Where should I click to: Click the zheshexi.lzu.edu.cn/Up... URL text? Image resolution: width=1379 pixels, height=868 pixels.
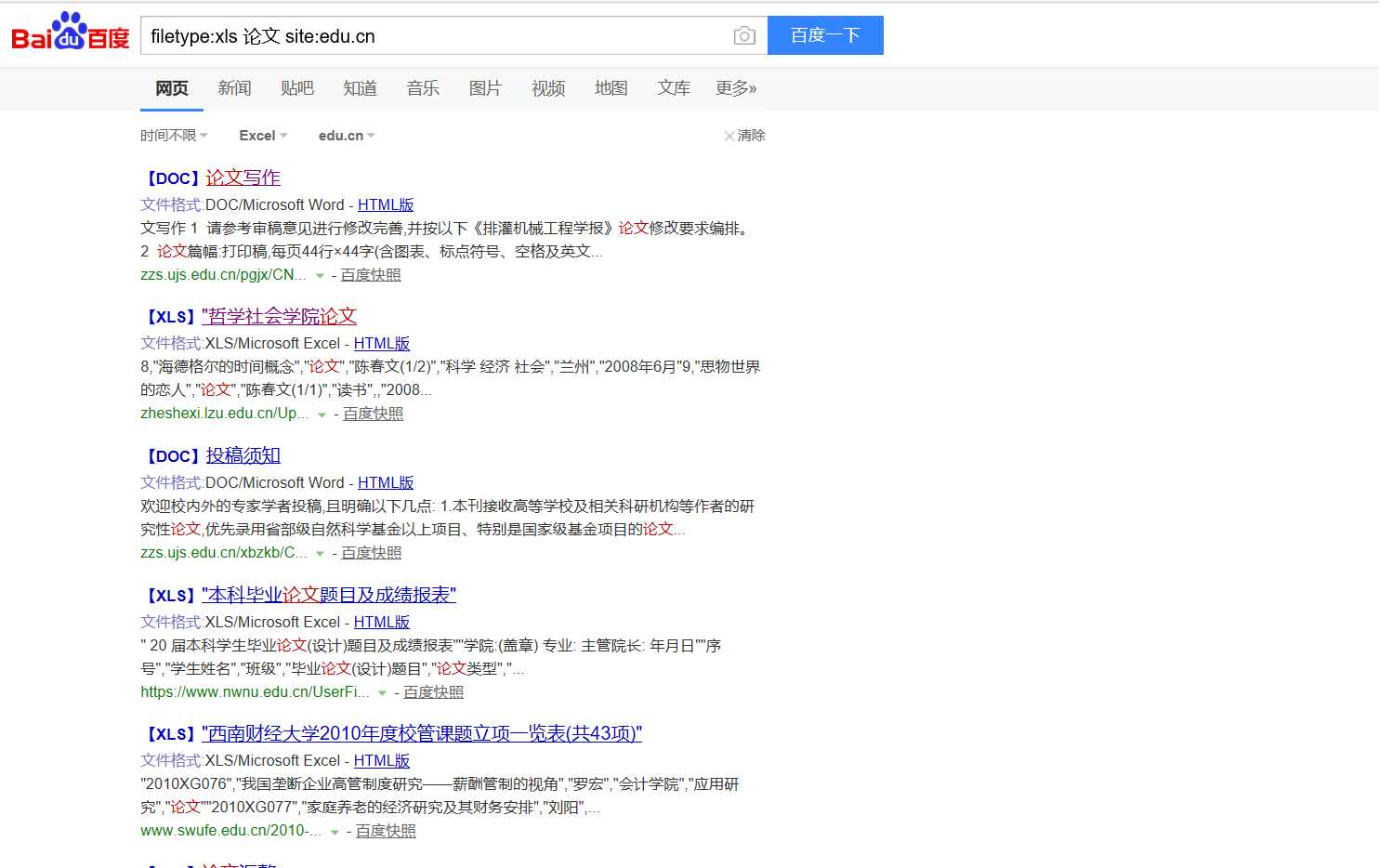(225, 414)
